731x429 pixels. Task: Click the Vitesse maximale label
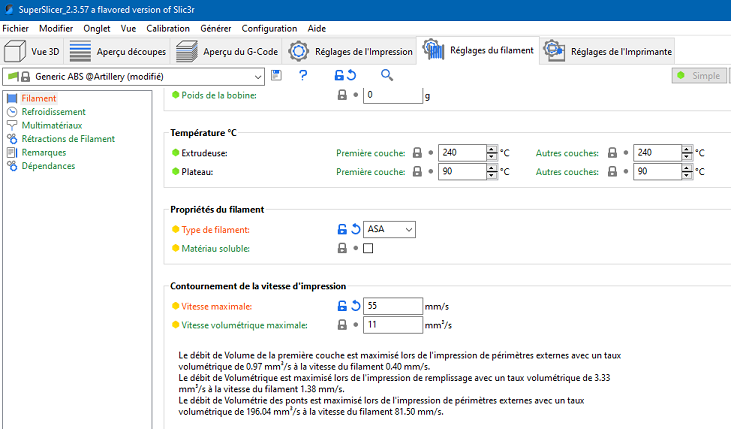(216, 306)
